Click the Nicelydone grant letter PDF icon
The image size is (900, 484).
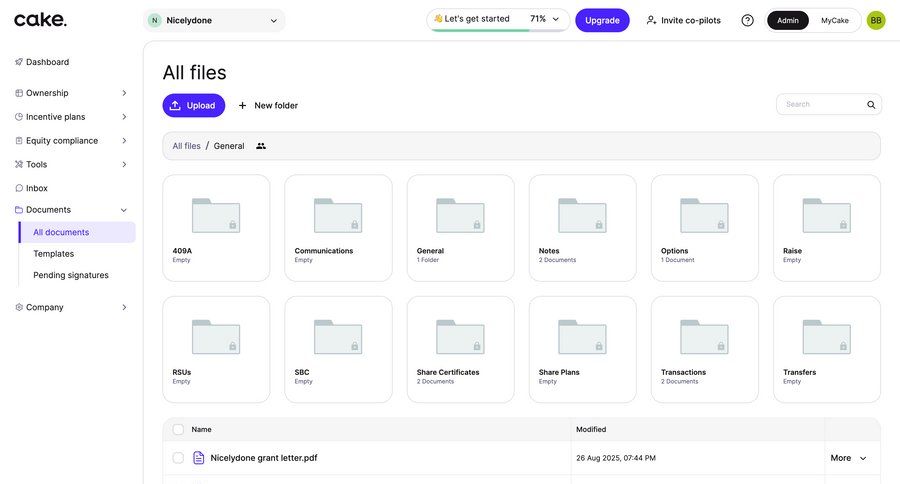[x=199, y=458]
